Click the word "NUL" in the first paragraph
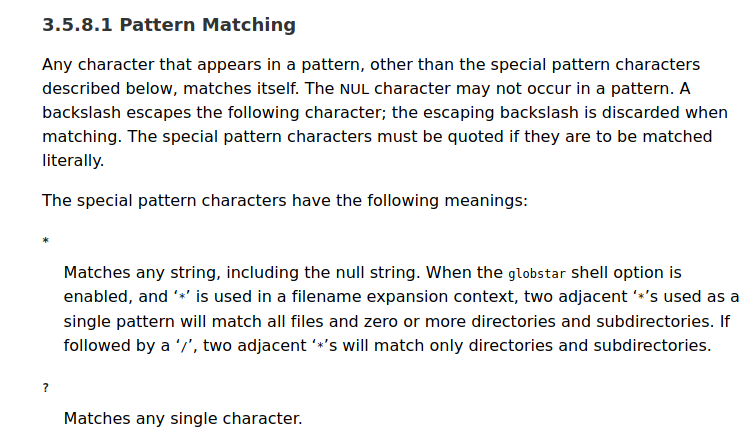Screen dimensions: 755x446 point(354,88)
